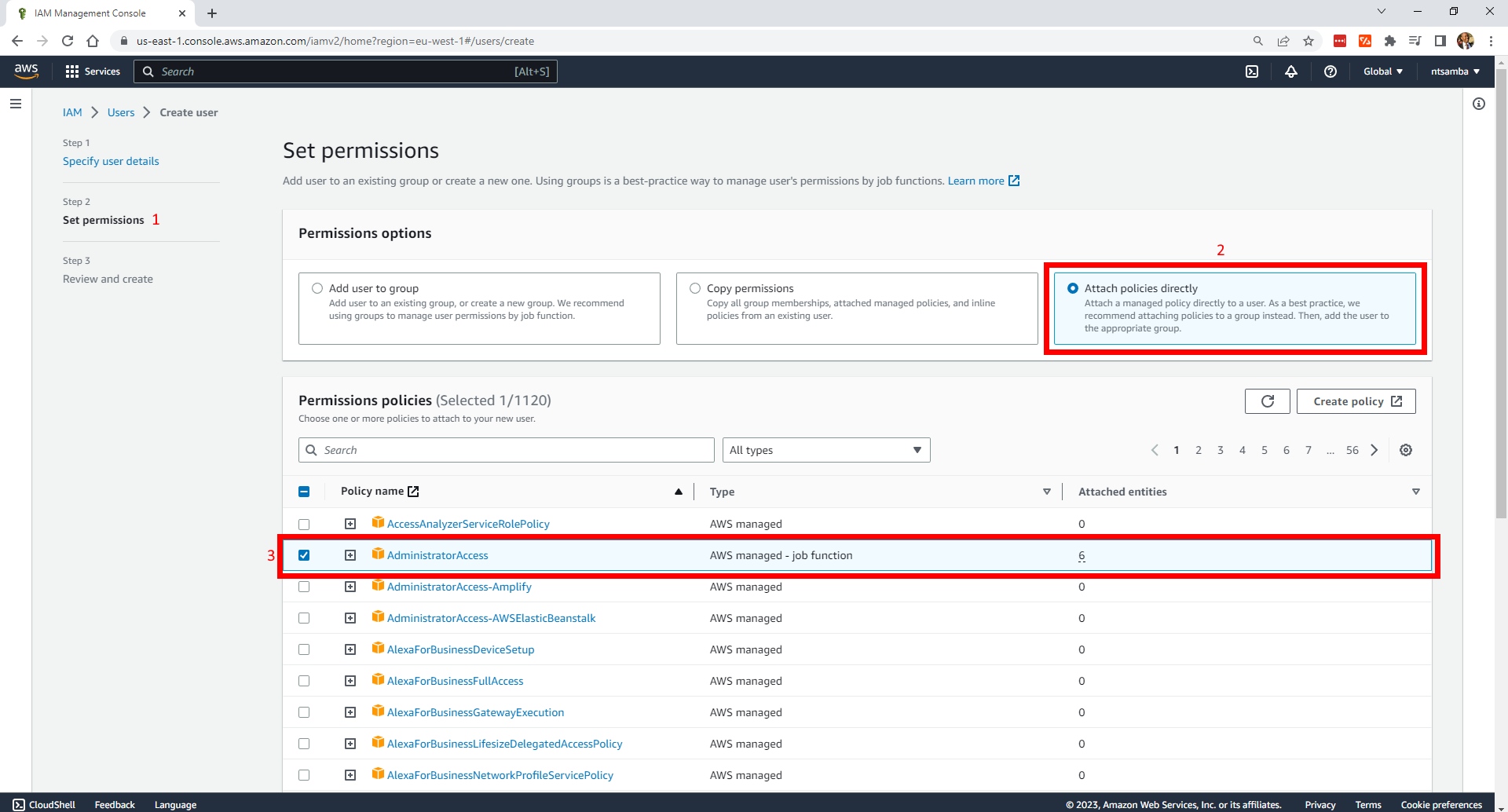Screen dimensions: 1508x812
Task: Go to page 2 of policies
Action: point(1199,450)
